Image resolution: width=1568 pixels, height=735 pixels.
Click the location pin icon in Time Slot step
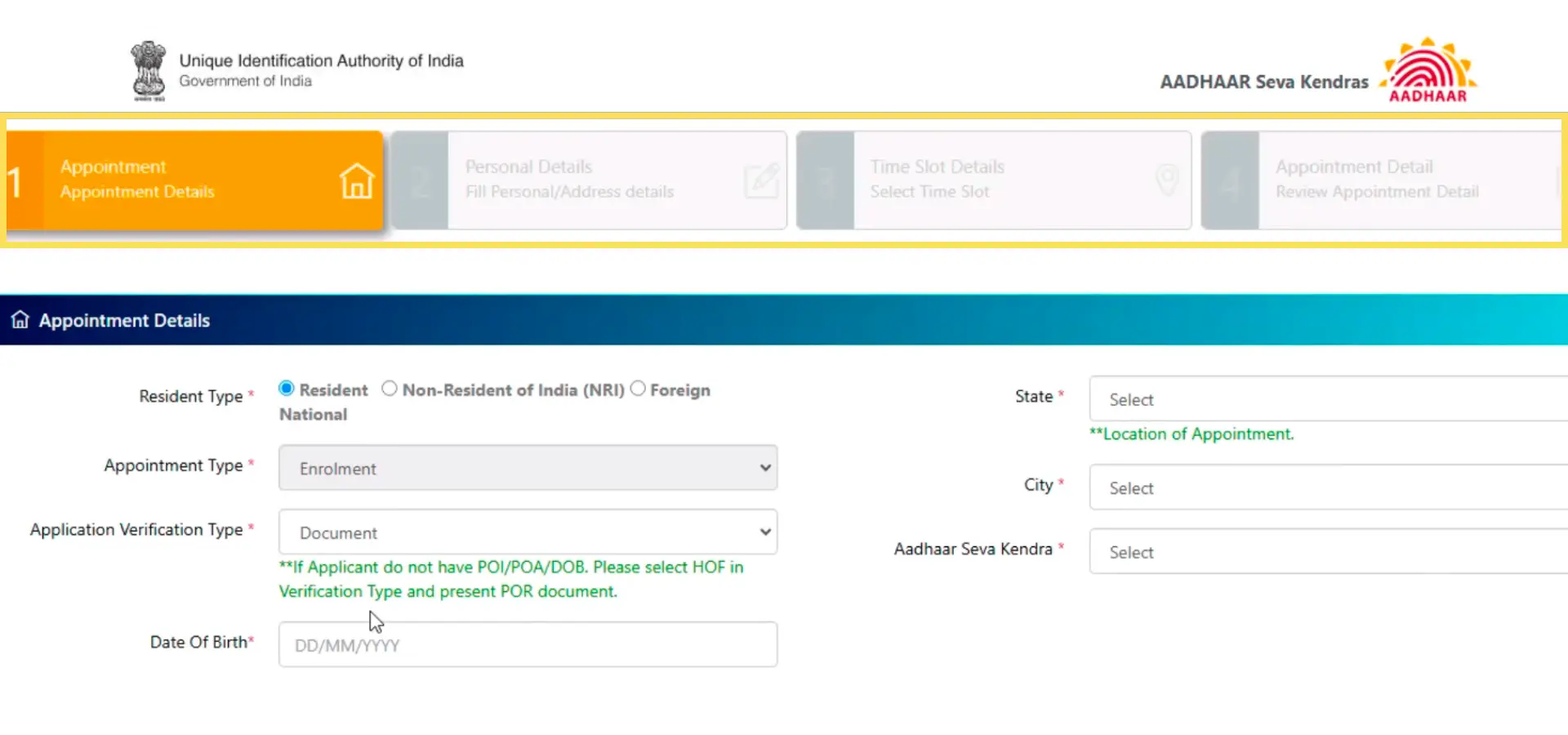[x=1167, y=180]
